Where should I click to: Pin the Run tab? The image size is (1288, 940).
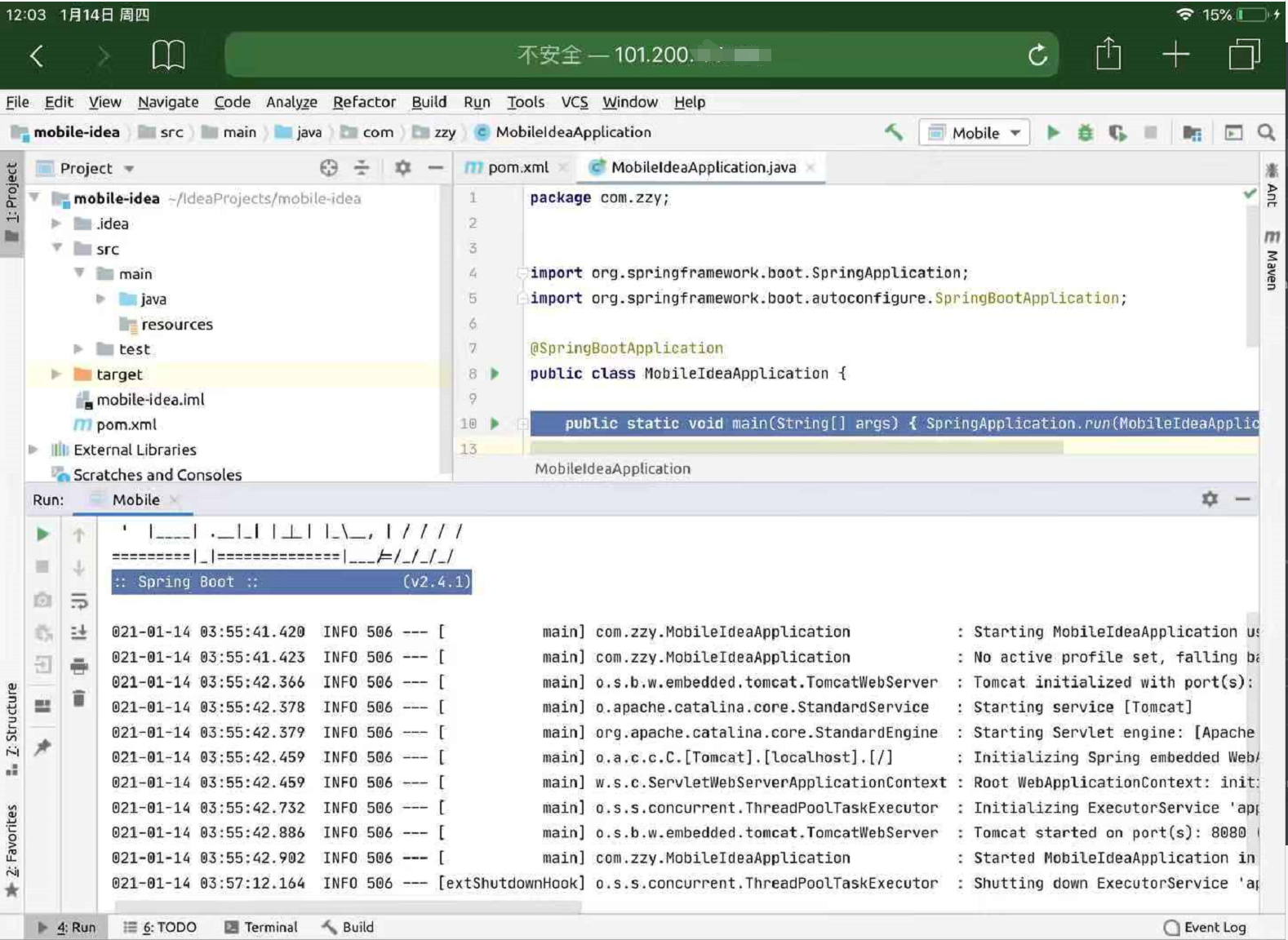pos(42,747)
